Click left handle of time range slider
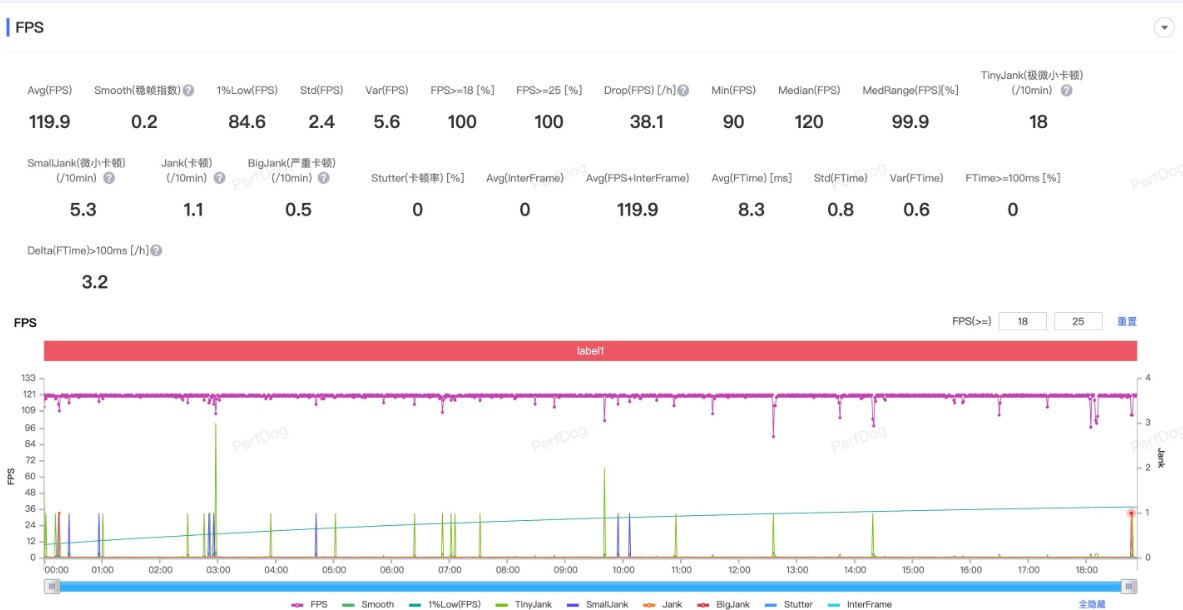This screenshot has width=1183, height=610. pyautogui.click(x=51, y=586)
